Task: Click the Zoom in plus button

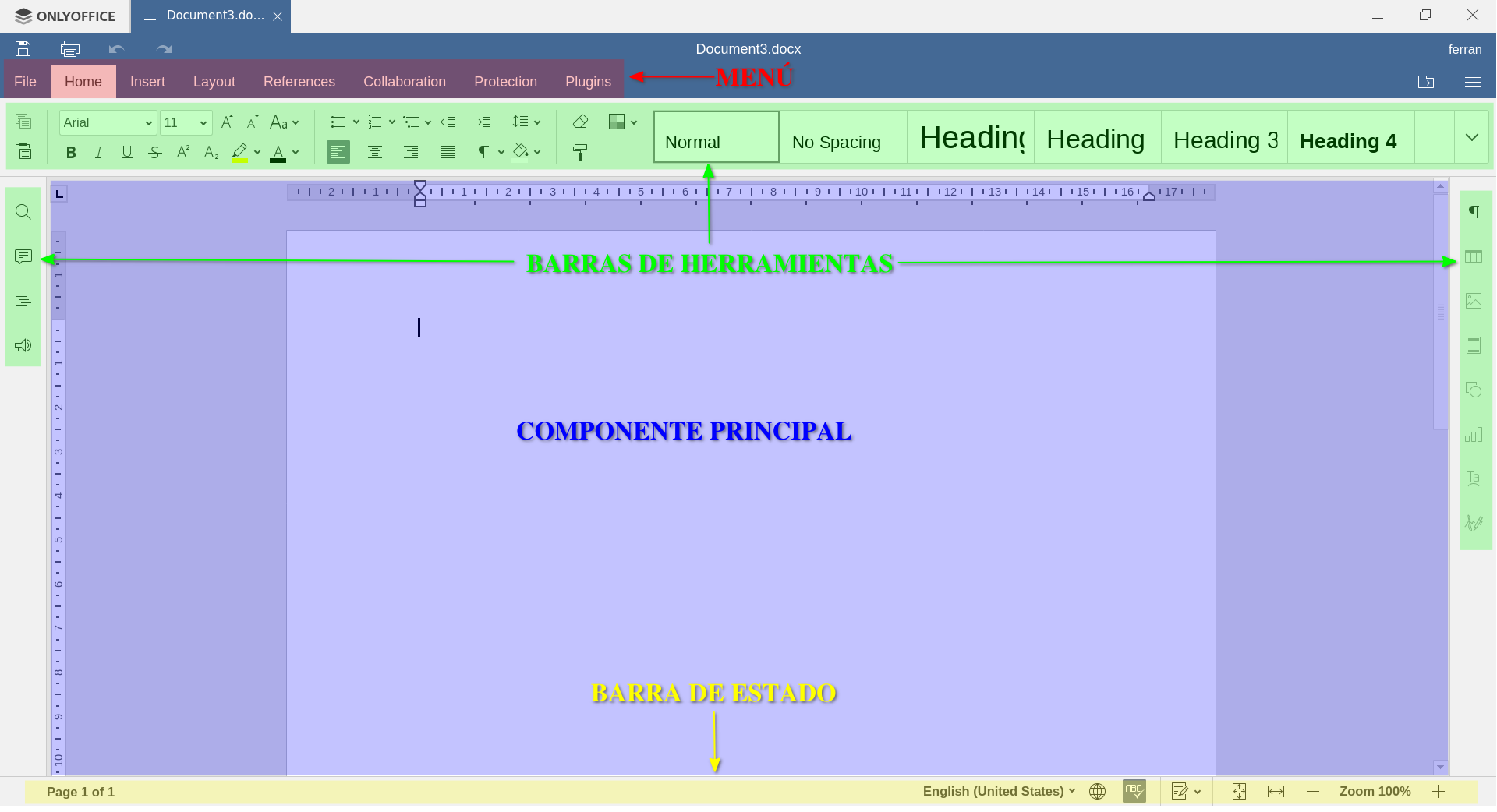Action: 1439,791
